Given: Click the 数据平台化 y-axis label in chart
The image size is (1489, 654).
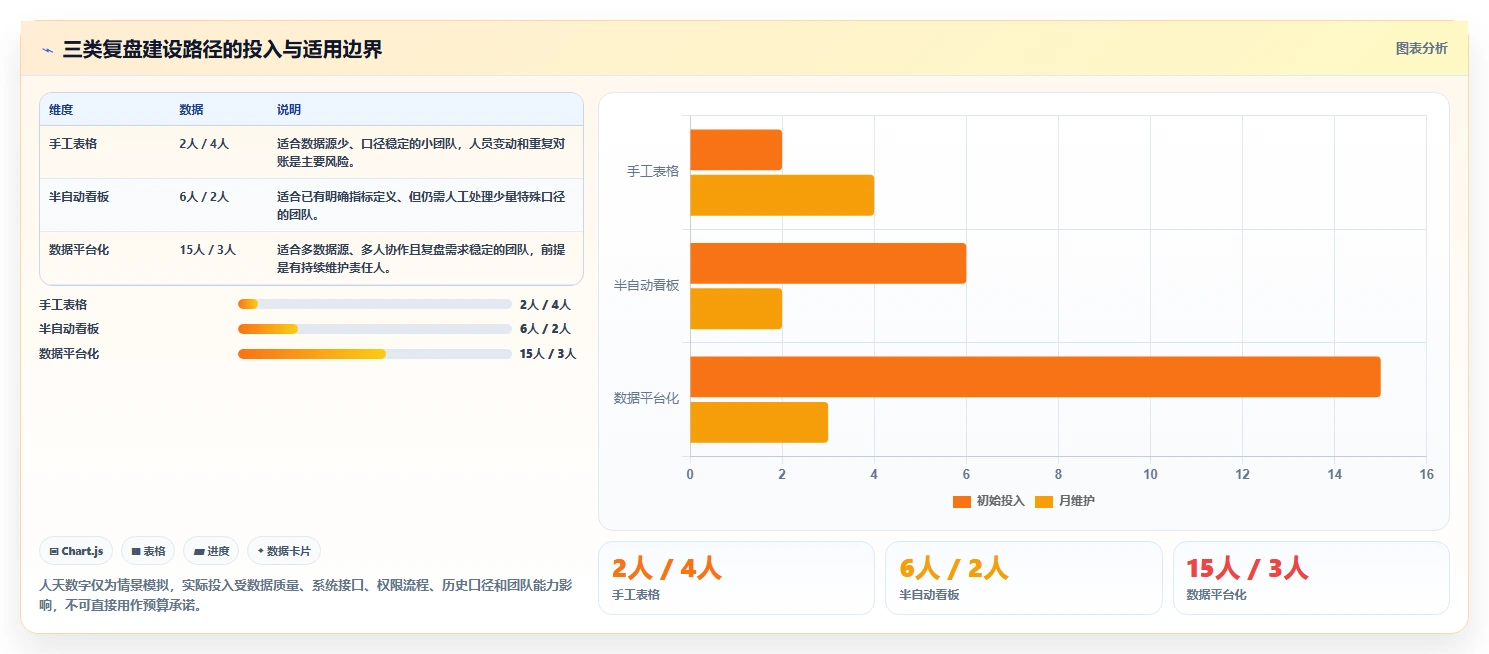Looking at the screenshot, I should pyautogui.click(x=646, y=398).
